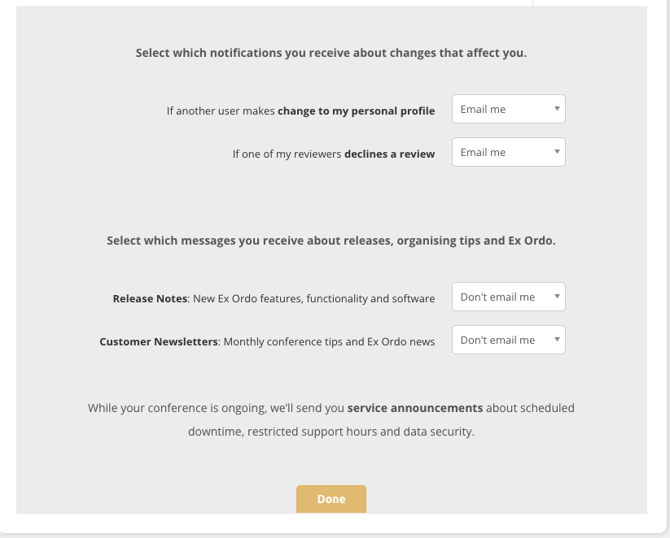Expand the Customer Newsletters email preference dropdown
The height and width of the screenshot is (538, 670).
pyautogui.click(x=508, y=340)
